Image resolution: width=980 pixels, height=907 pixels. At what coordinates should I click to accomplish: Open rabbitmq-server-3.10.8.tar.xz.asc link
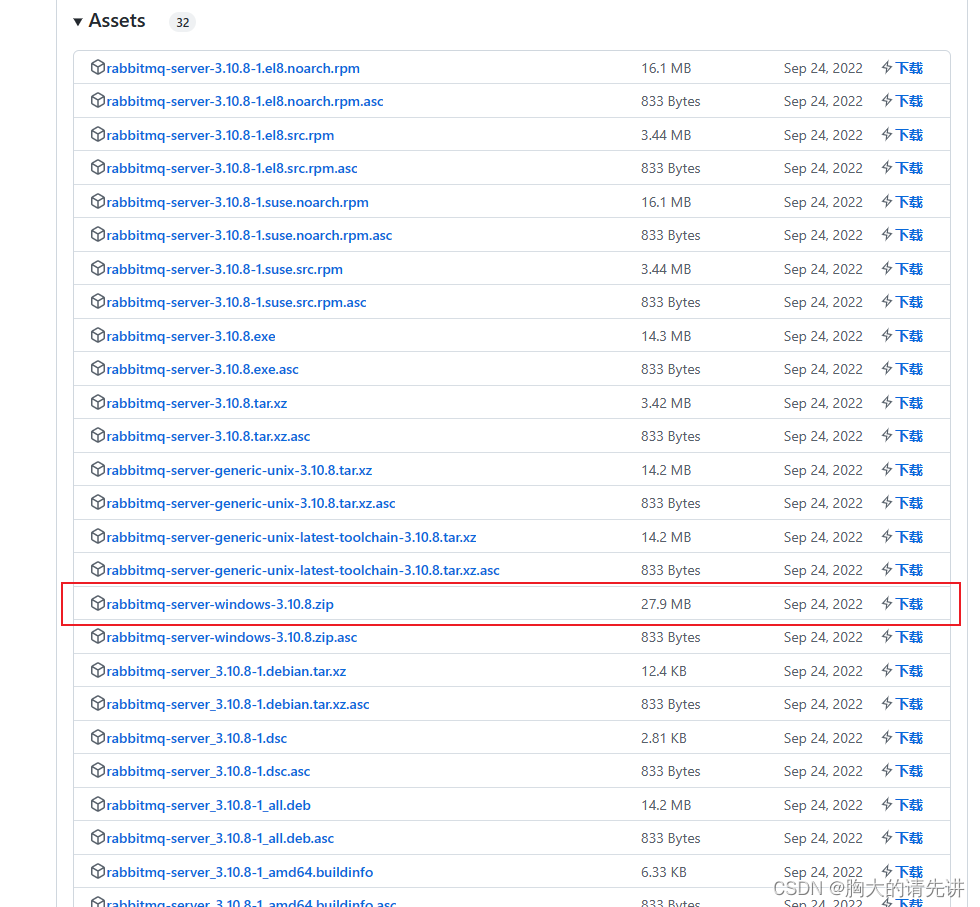(x=208, y=436)
